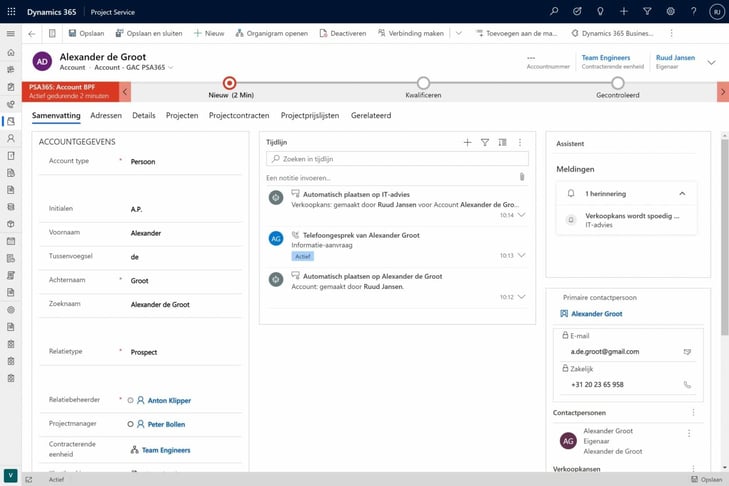729x486 pixels.
Task: Open Anton Klipper relatiebeheerder link
Action: (x=169, y=400)
